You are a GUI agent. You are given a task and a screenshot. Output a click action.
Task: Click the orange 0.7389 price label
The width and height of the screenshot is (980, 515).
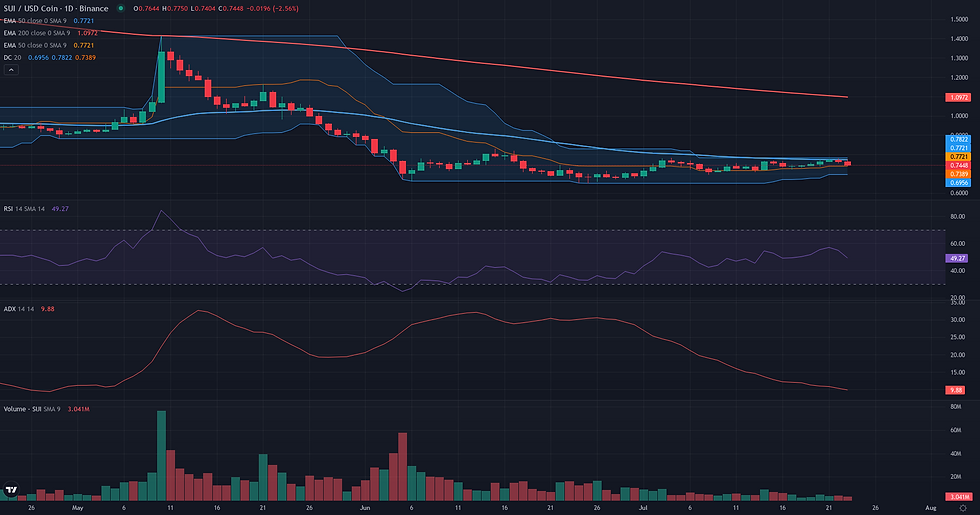959,174
